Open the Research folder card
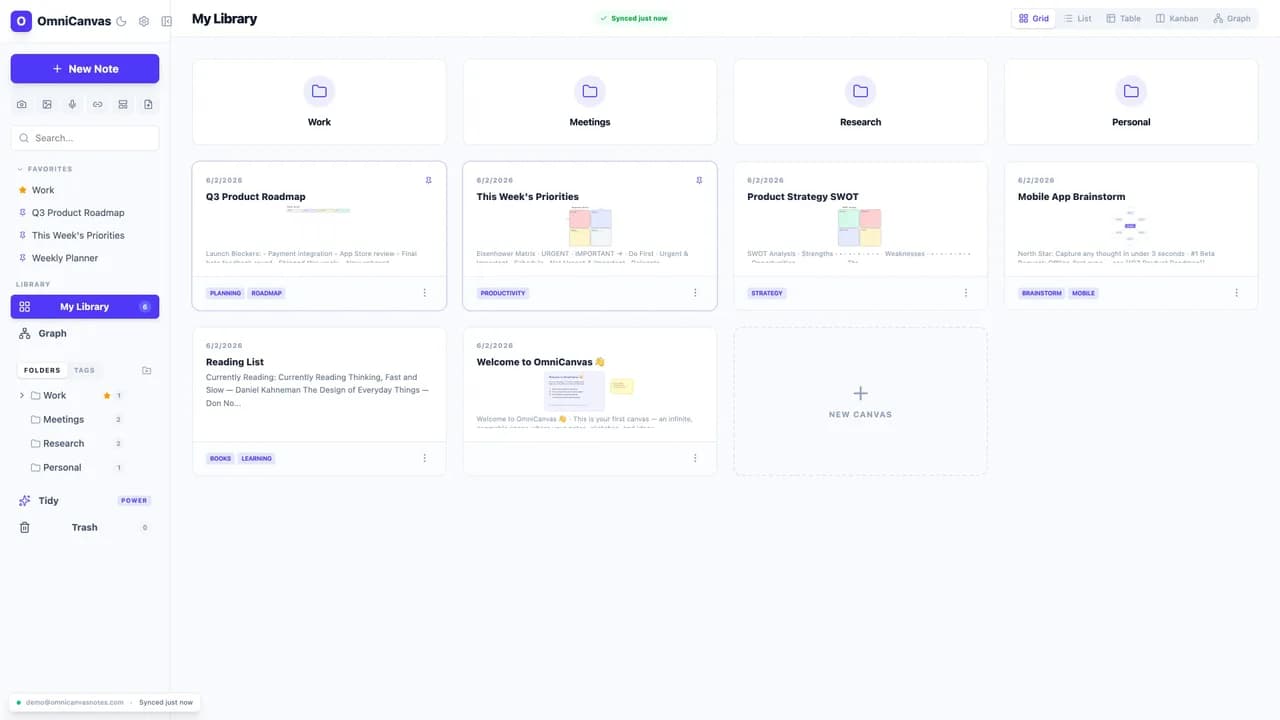This screenshot has width=1280, height=720. coord(860,102)
